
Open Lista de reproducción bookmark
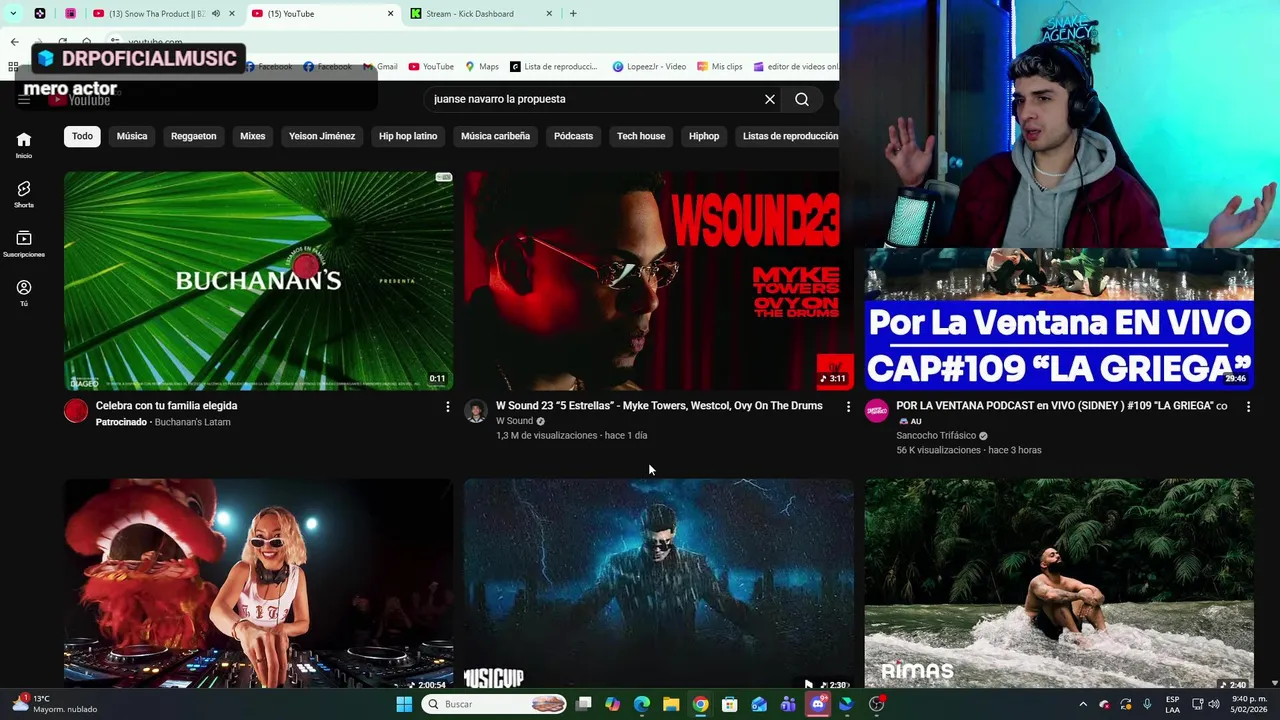(553, 67)
